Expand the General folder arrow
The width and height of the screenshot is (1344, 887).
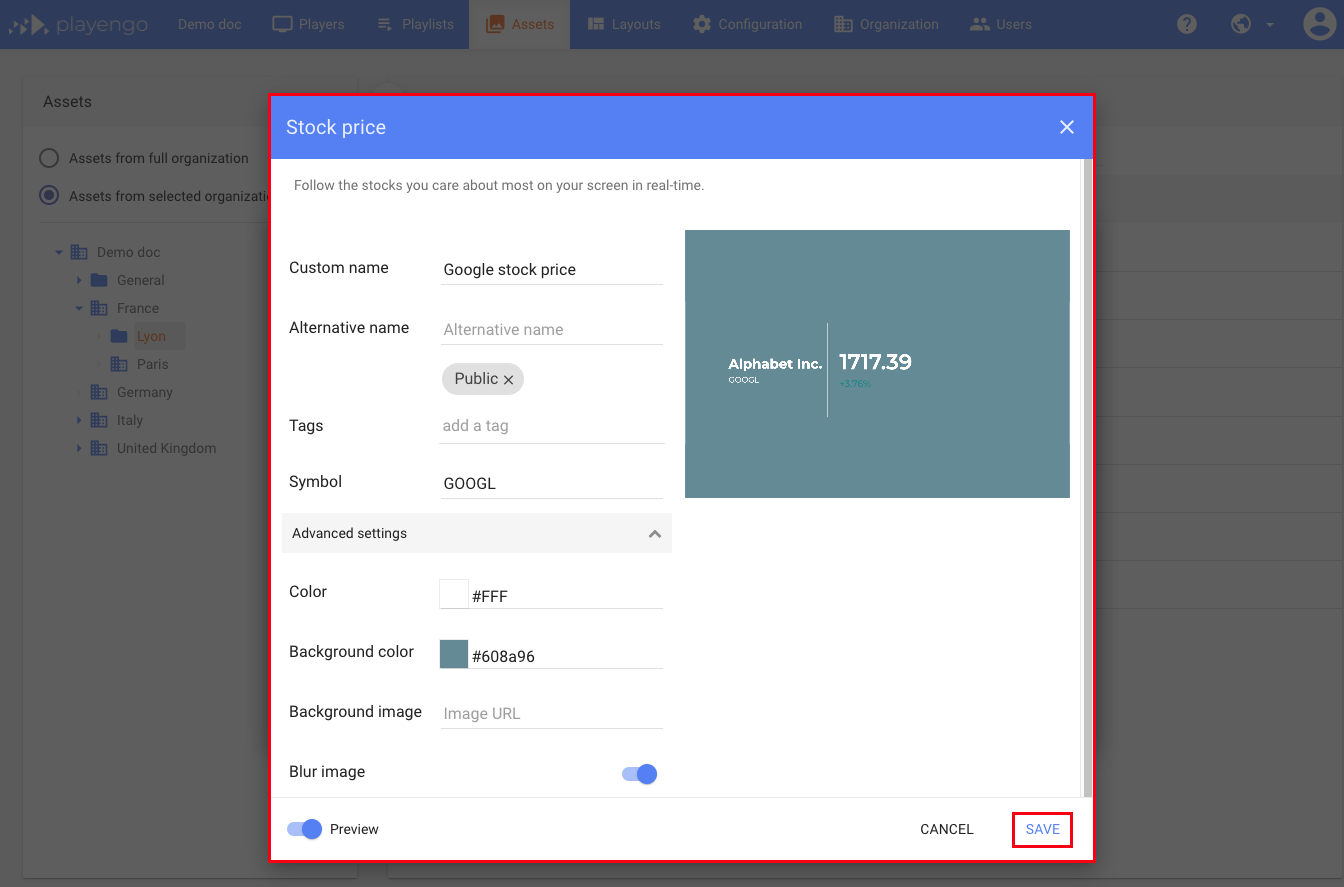(x=79, y=281)
